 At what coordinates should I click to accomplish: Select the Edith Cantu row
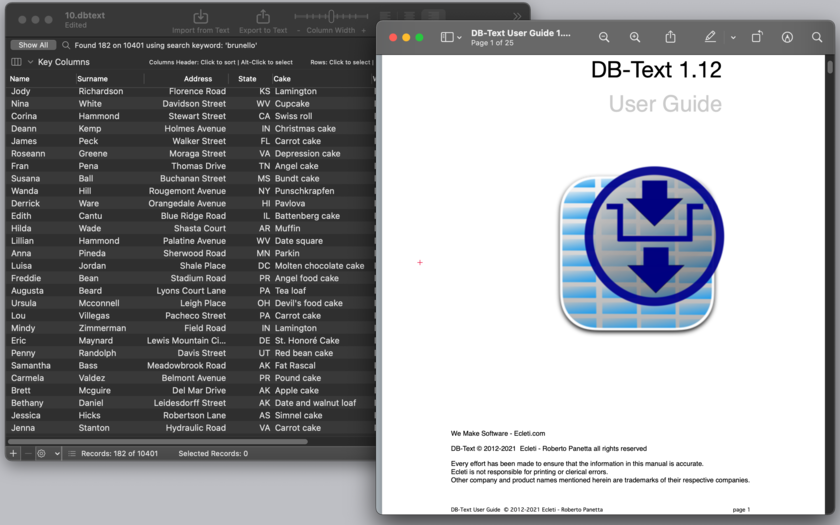190,216
